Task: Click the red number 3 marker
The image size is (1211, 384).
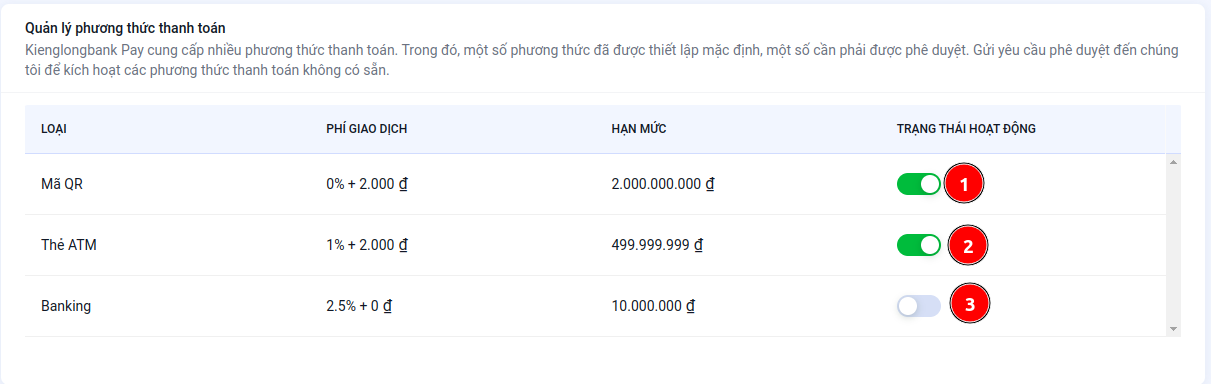Action: coord(969,303)
